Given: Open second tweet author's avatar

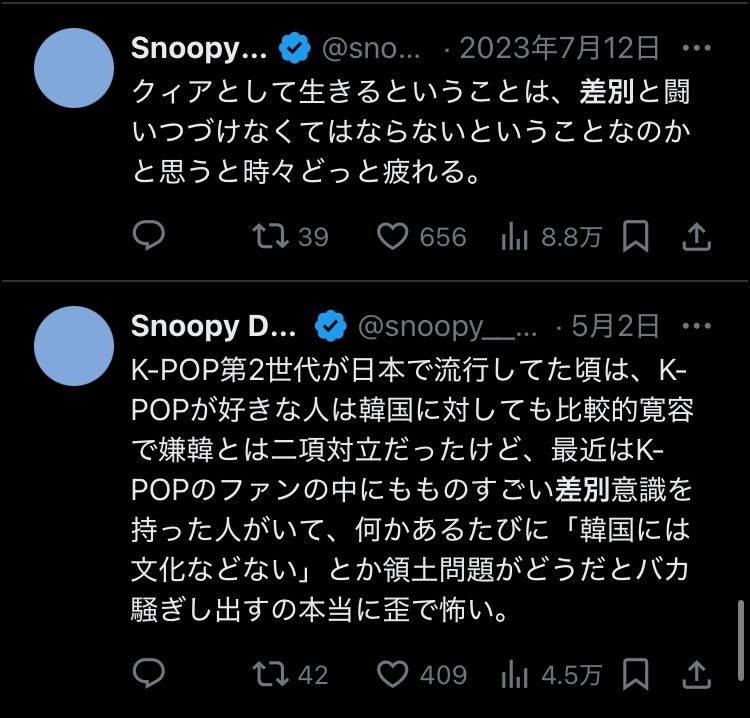Looking at the screenshot, I should 73,346.
